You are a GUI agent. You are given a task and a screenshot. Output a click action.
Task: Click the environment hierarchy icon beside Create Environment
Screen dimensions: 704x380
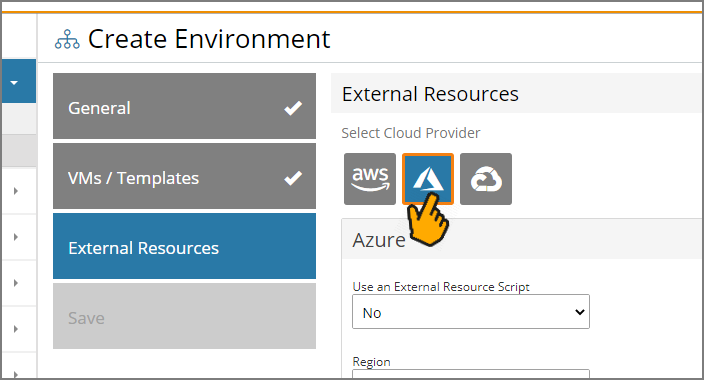click(67, 40)
